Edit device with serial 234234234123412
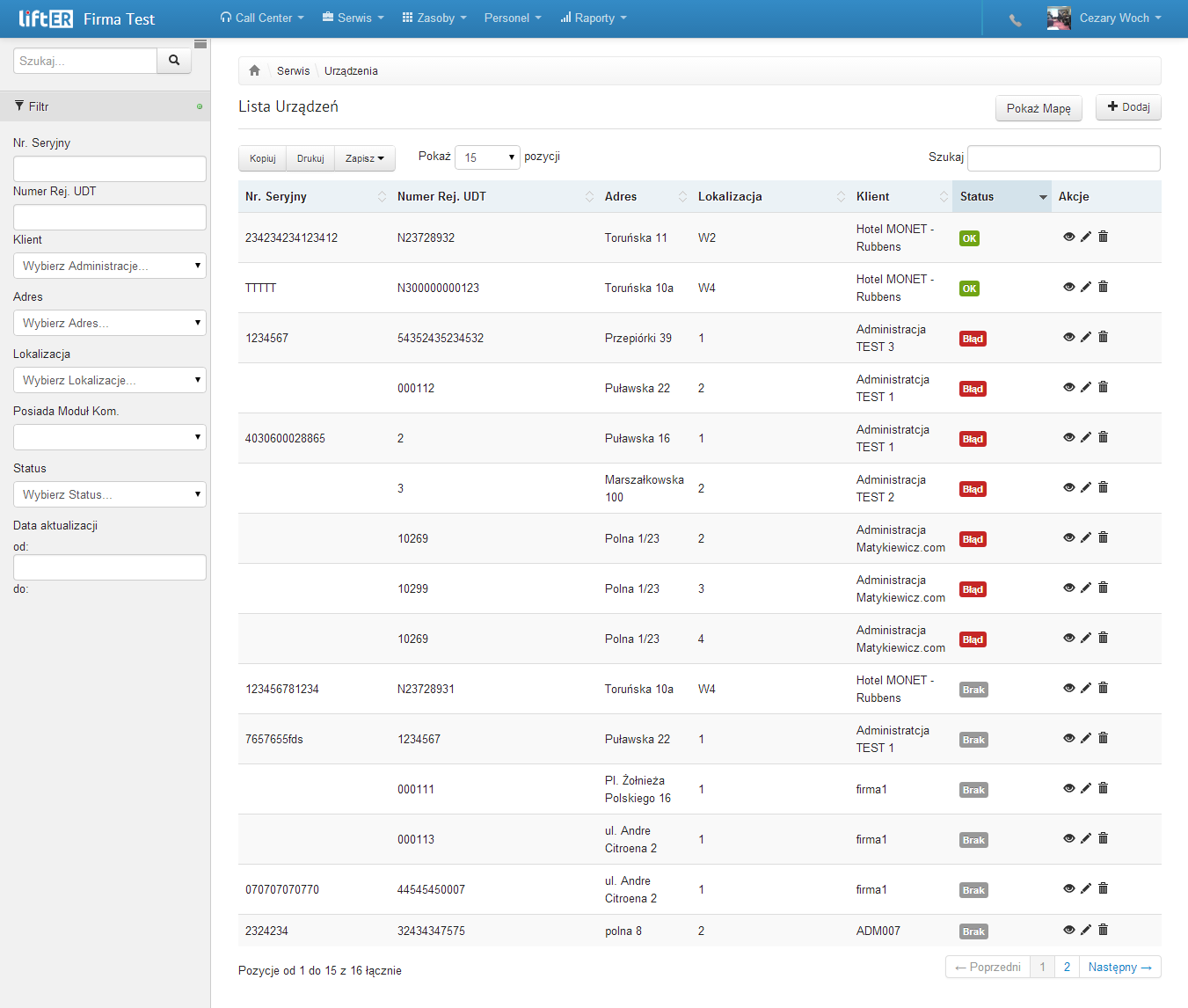Viewport: 1188px width, 1008px height. pos(1086,237)
